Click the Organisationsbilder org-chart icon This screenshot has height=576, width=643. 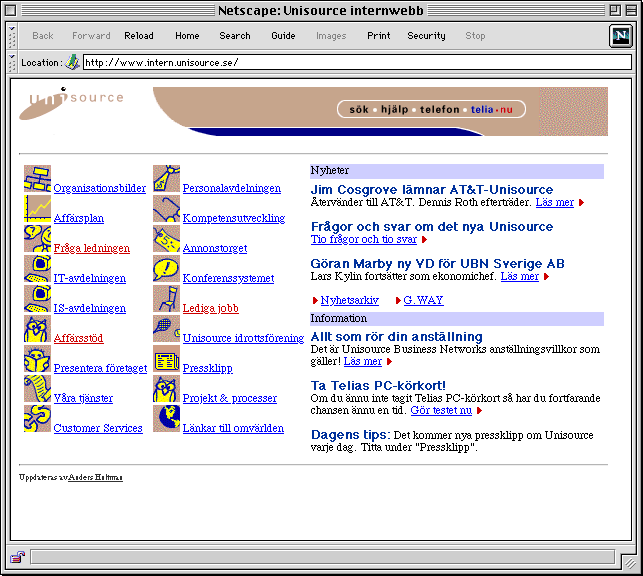37,179
